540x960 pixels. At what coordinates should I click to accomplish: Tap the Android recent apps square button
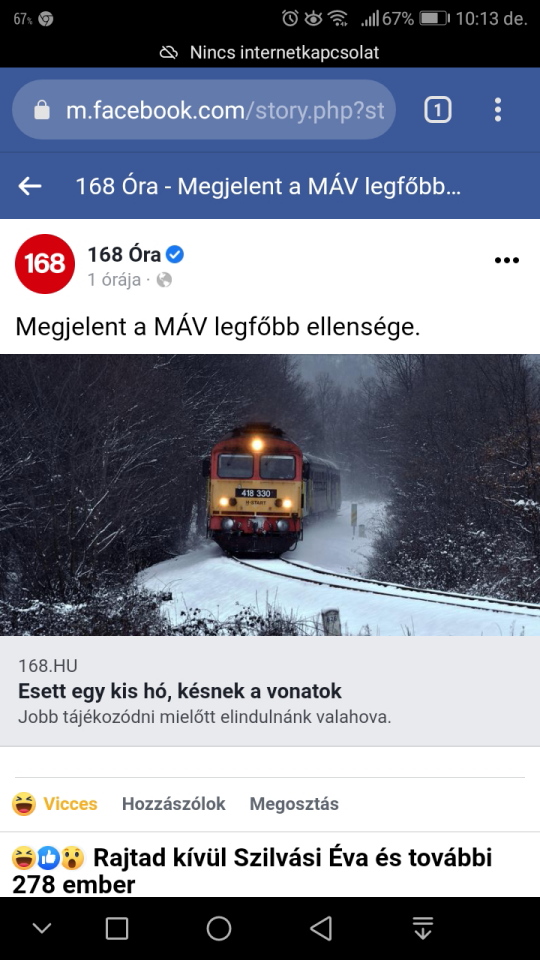[x=116, y=928]
